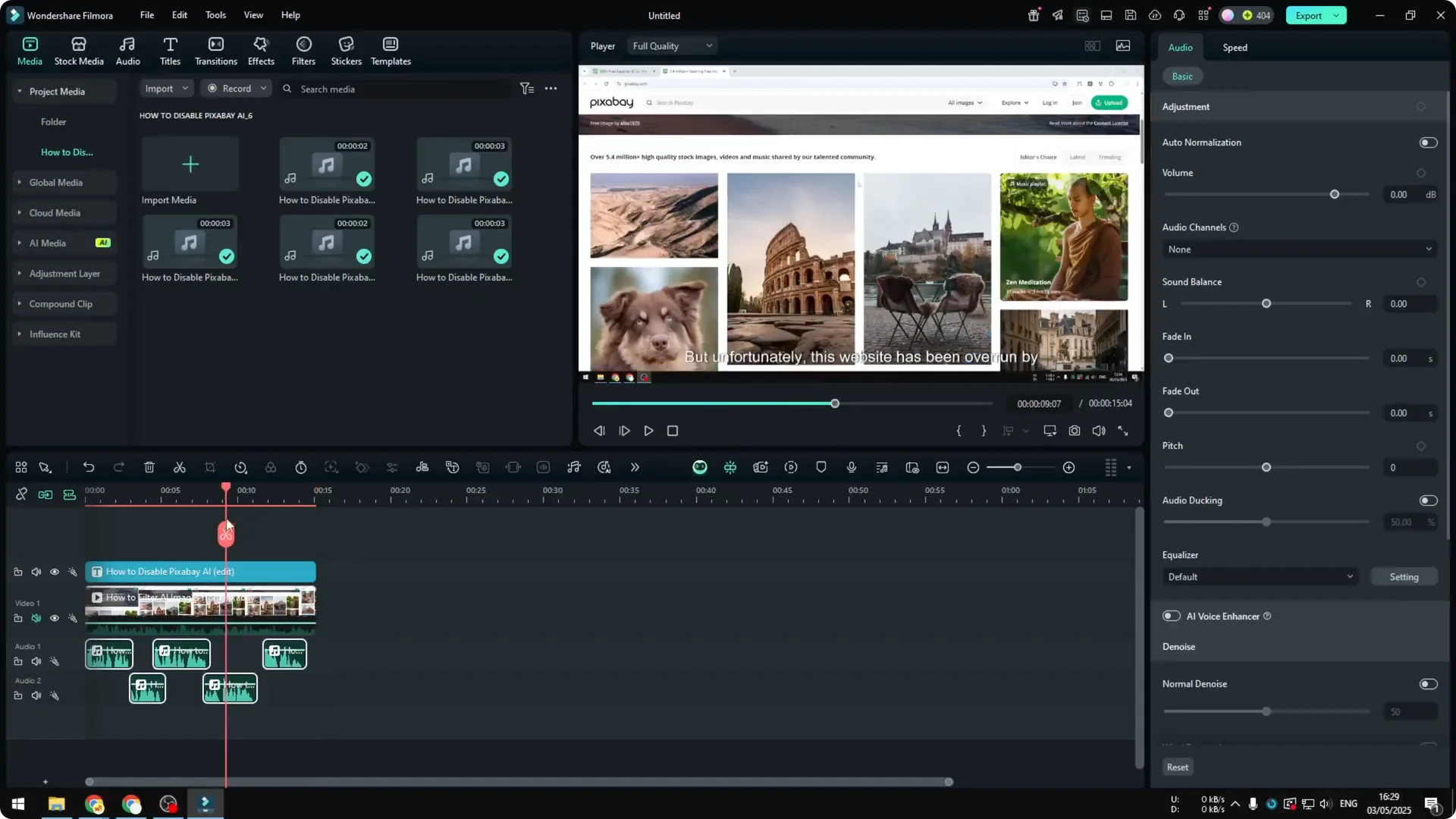Click the Delete clip trash icon
This screenshot has width=1456, height=819.
pyautogui.click(x=149, y=467)
